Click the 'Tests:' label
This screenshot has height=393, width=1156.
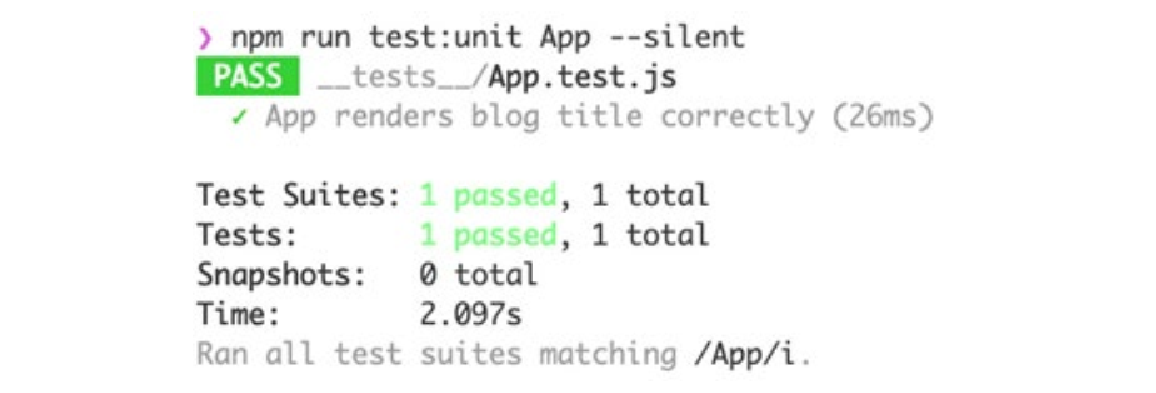(247, 236)
